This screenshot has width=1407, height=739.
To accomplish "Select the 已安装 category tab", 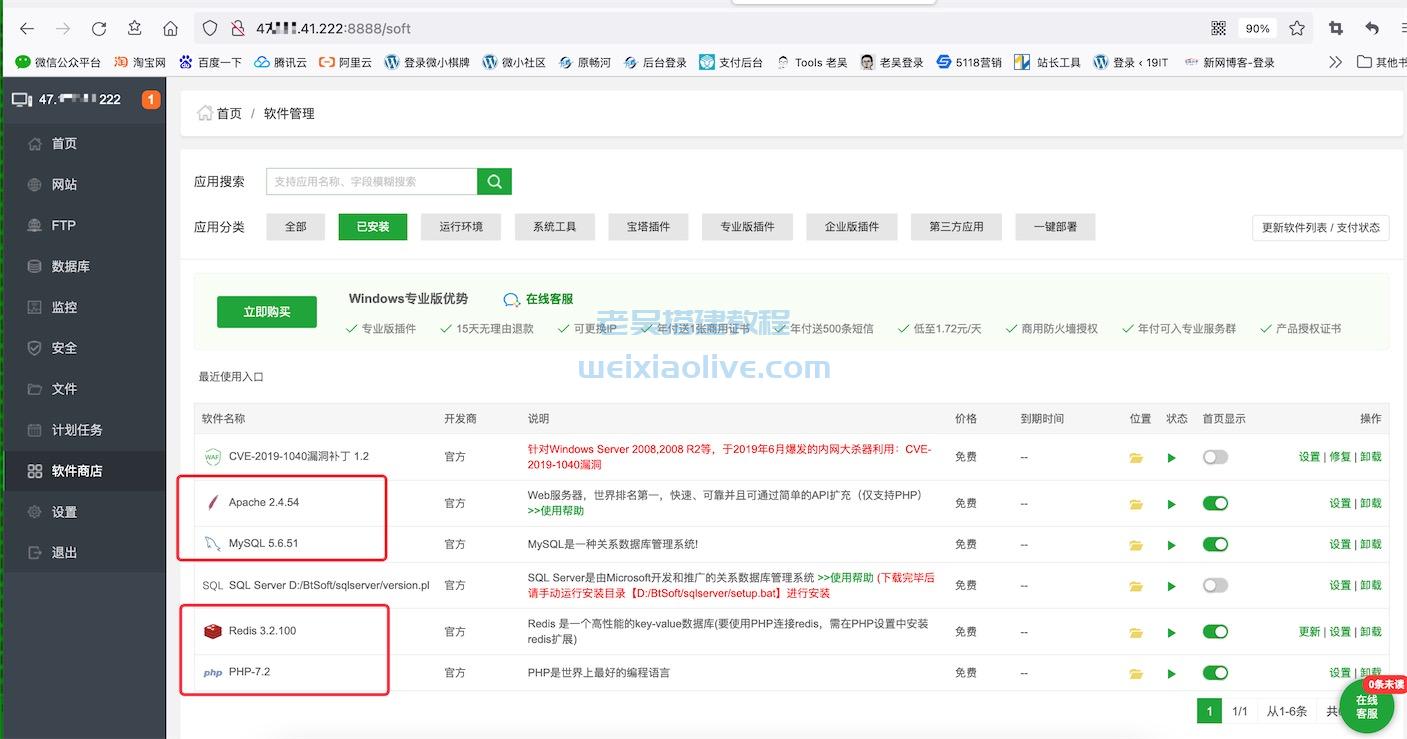I will [x=373, y=227].
